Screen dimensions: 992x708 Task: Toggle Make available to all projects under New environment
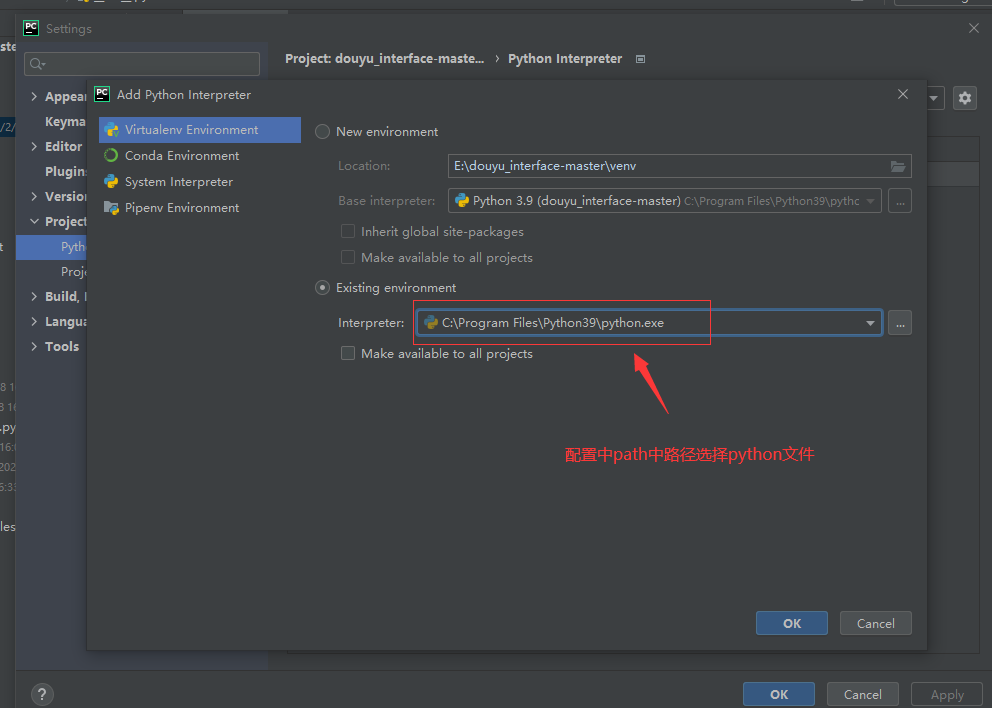coord(348,258)
